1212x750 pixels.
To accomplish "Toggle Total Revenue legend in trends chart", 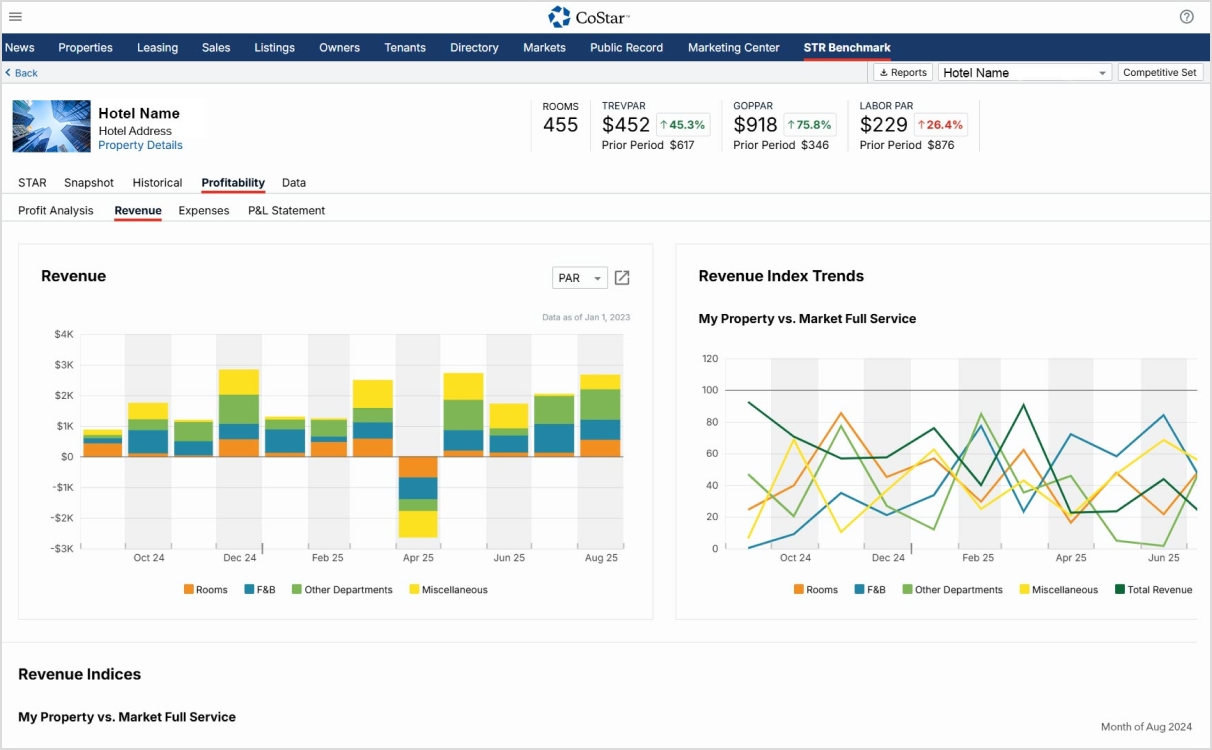I will [1153, 590].
